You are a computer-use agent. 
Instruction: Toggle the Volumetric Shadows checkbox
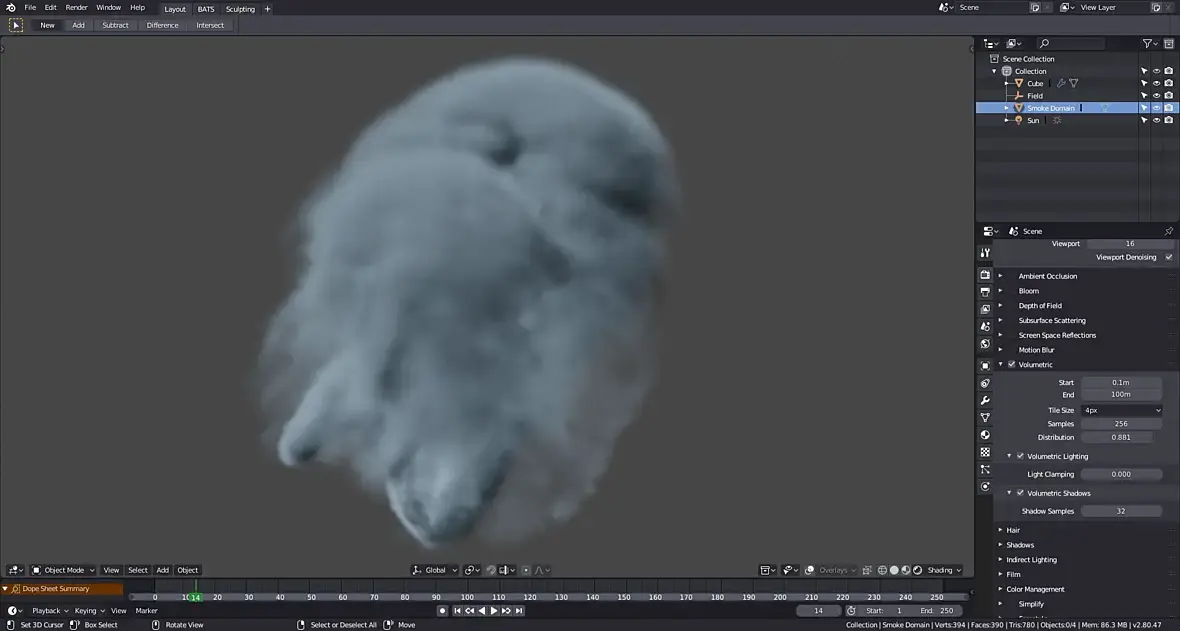point(1020,493)
